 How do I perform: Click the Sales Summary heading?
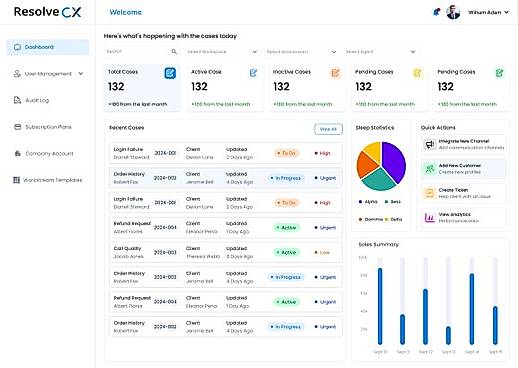(x=378, y=244)
